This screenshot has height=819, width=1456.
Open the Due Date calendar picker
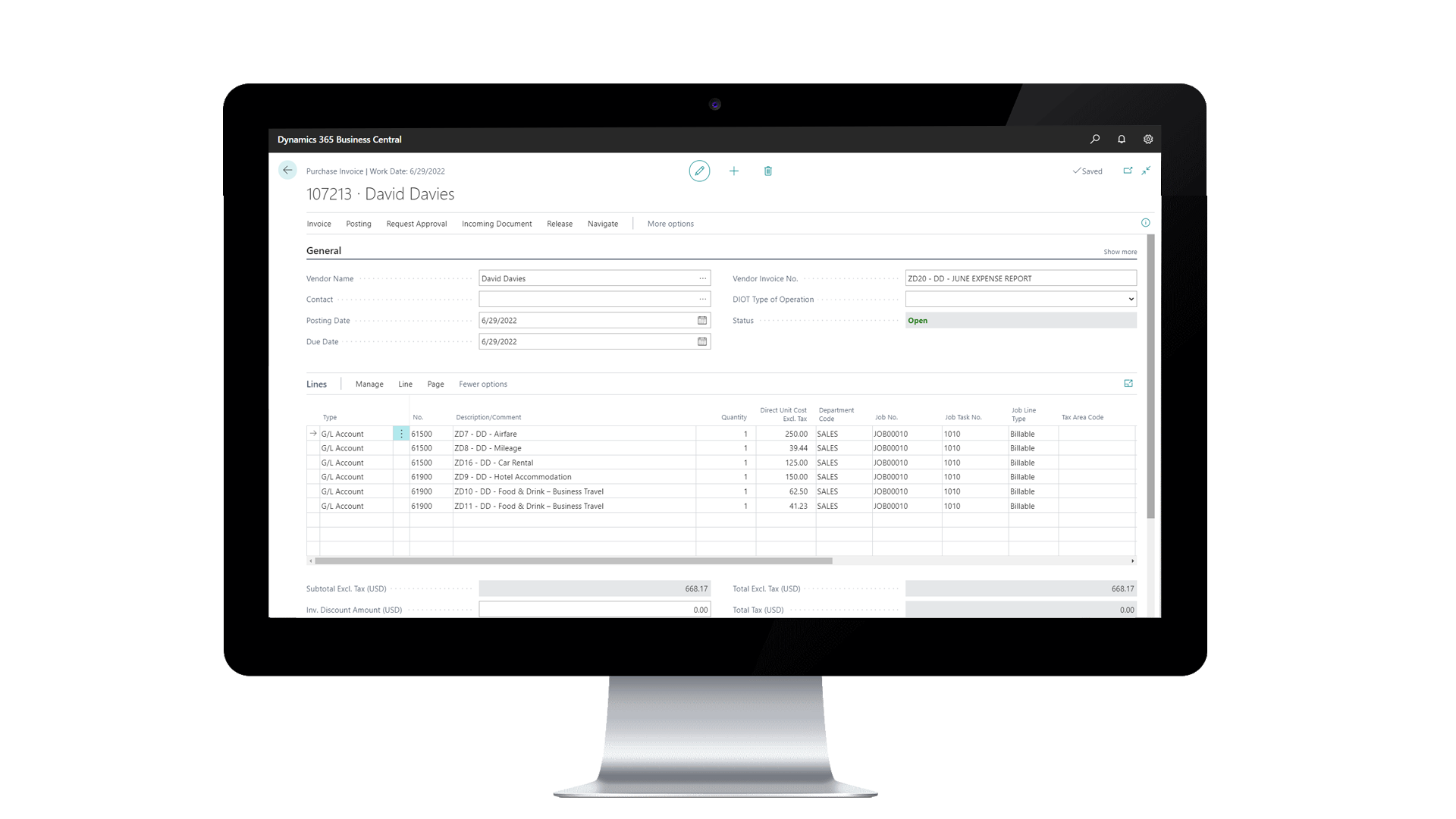pyautogui.click(x=701, y=341)
